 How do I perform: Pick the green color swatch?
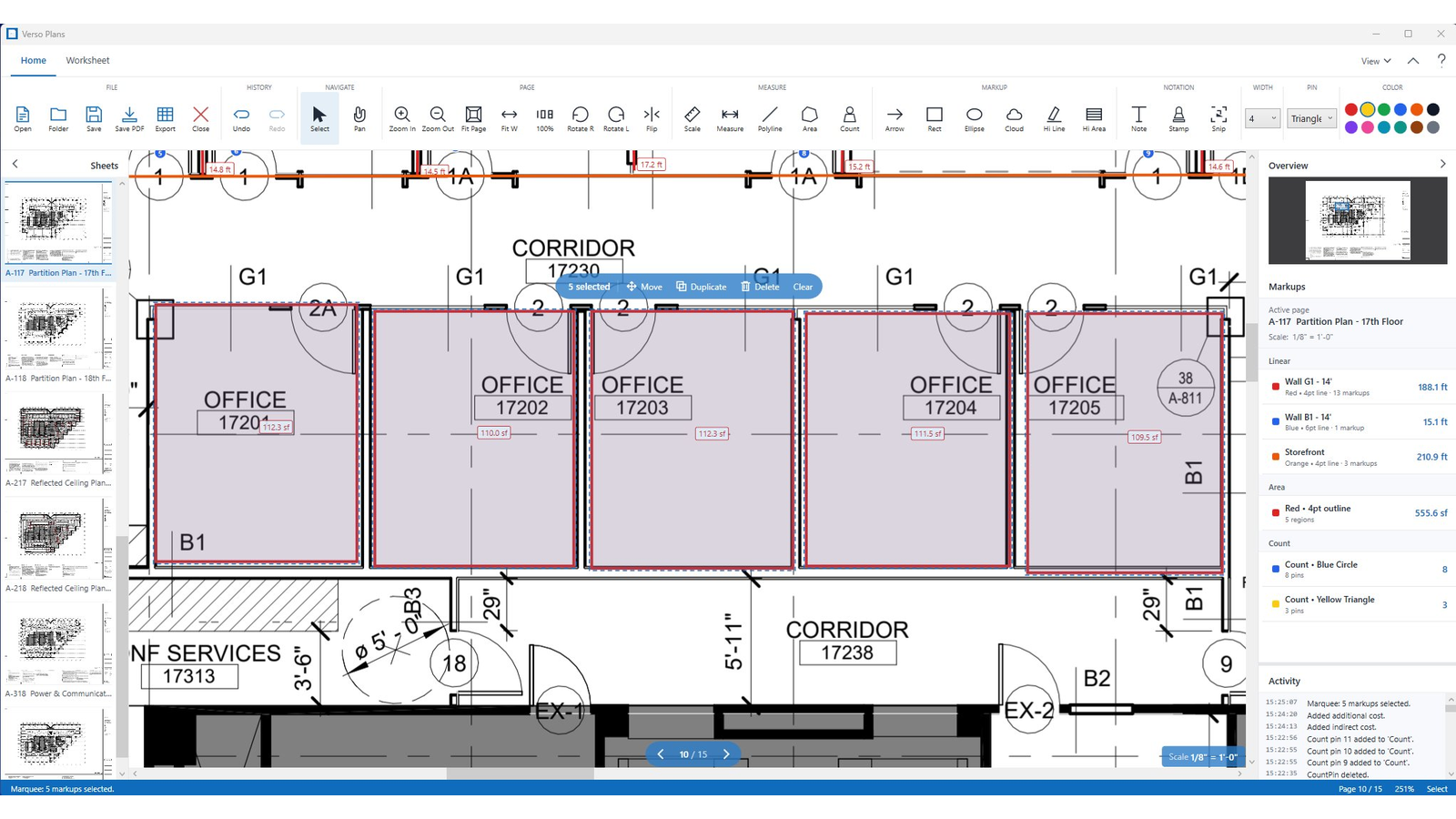coord(1384,109)
